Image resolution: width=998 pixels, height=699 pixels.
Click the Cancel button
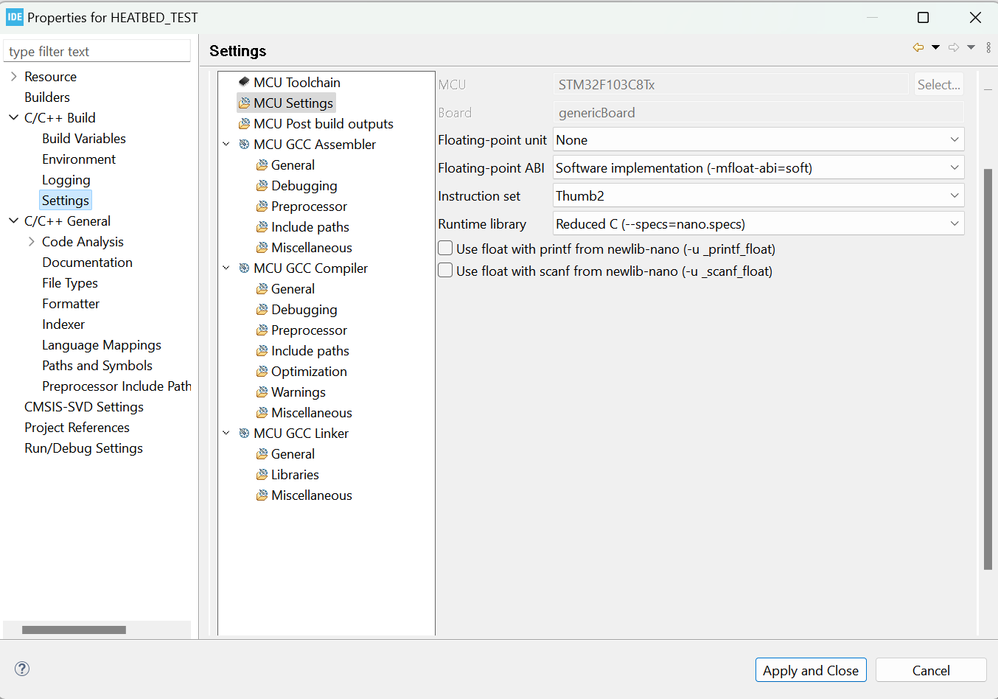tap(930, 670)
